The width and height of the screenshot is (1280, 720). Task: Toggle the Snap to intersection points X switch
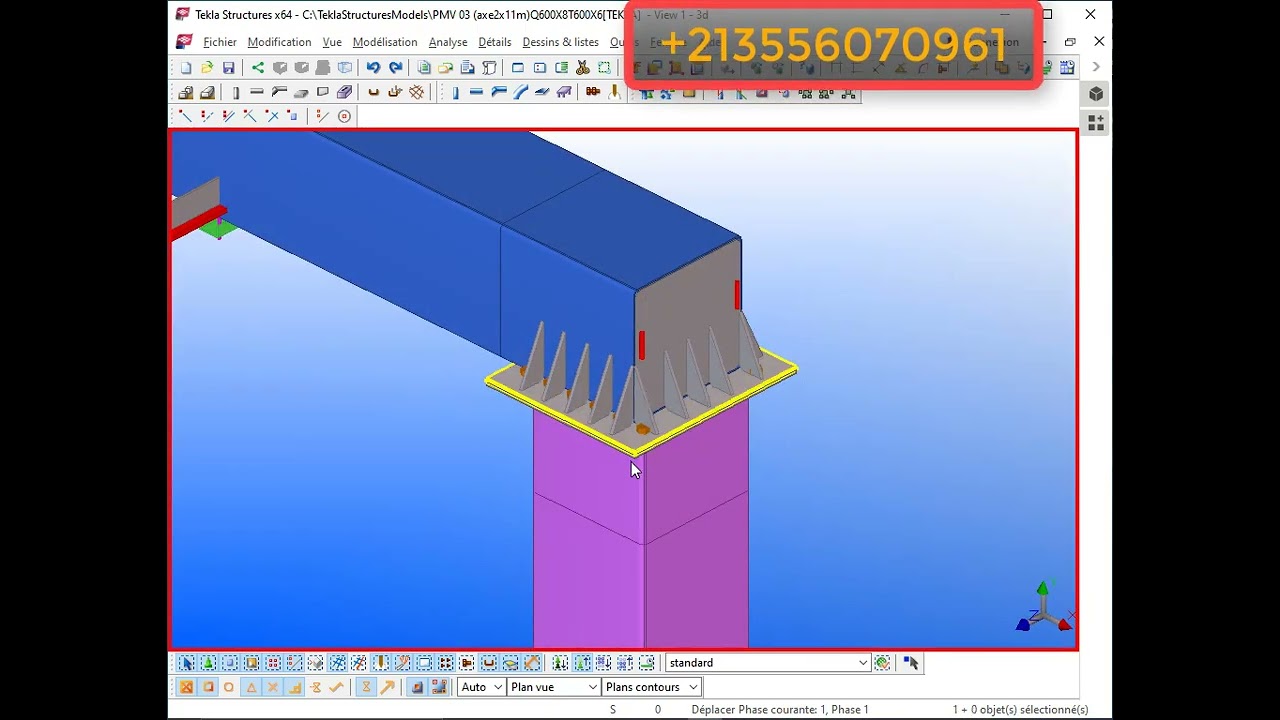273,687
